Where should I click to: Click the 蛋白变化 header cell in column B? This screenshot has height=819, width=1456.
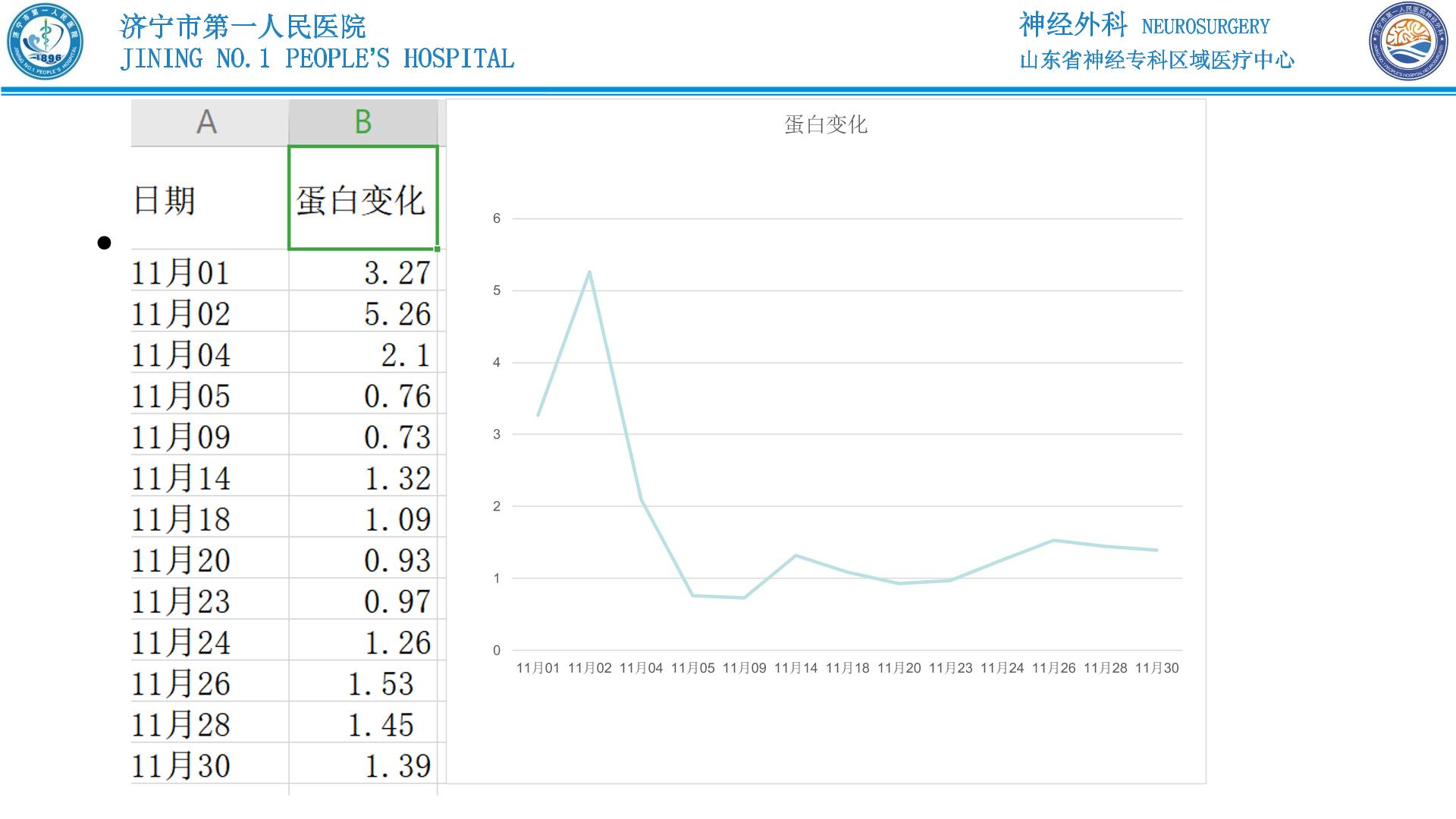coord(363,198)
